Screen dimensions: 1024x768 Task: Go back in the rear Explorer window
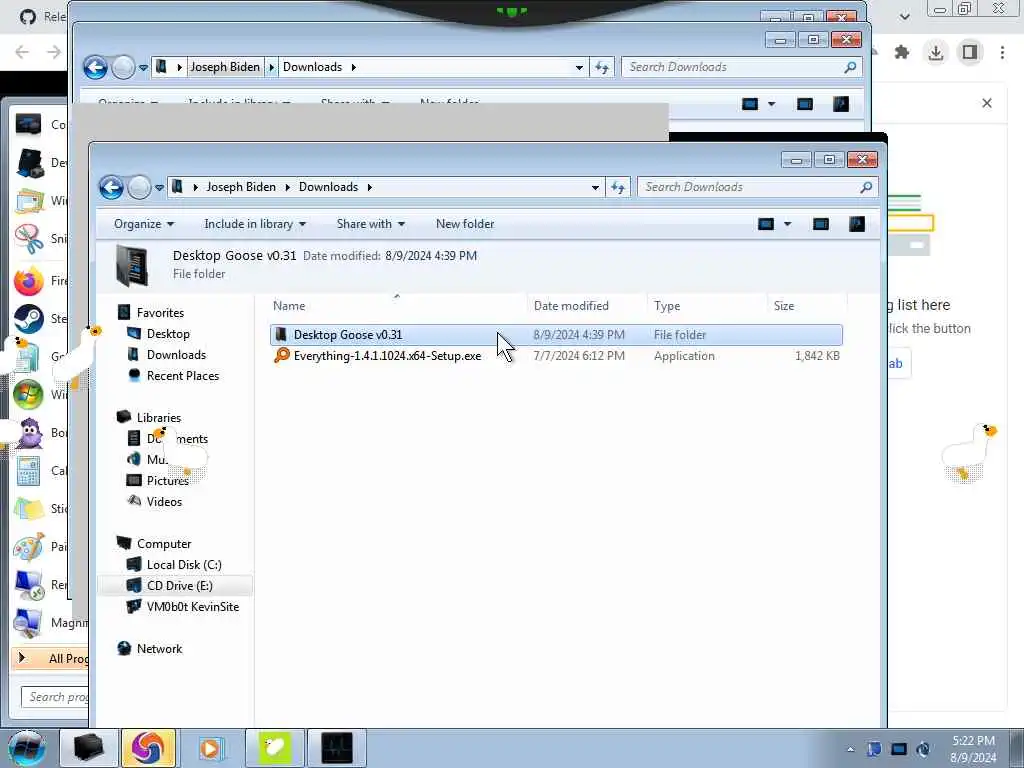(95, 67)
